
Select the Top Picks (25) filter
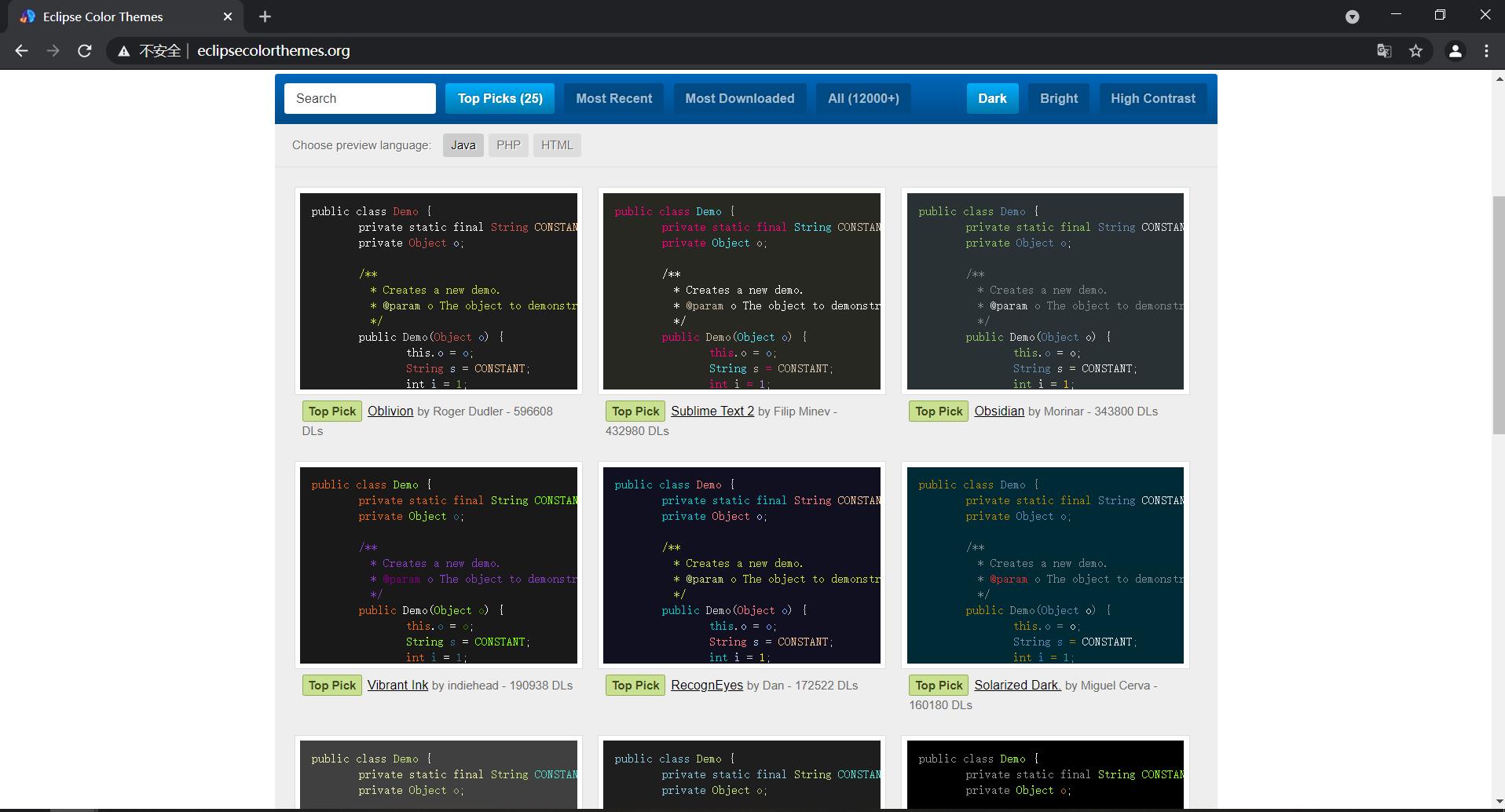click(x=500, y=98)
